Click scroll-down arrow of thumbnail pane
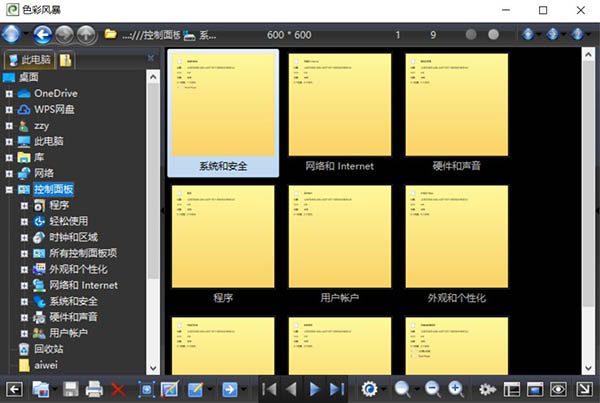Viewport: 600px width, 403px height. coord(588,368)
